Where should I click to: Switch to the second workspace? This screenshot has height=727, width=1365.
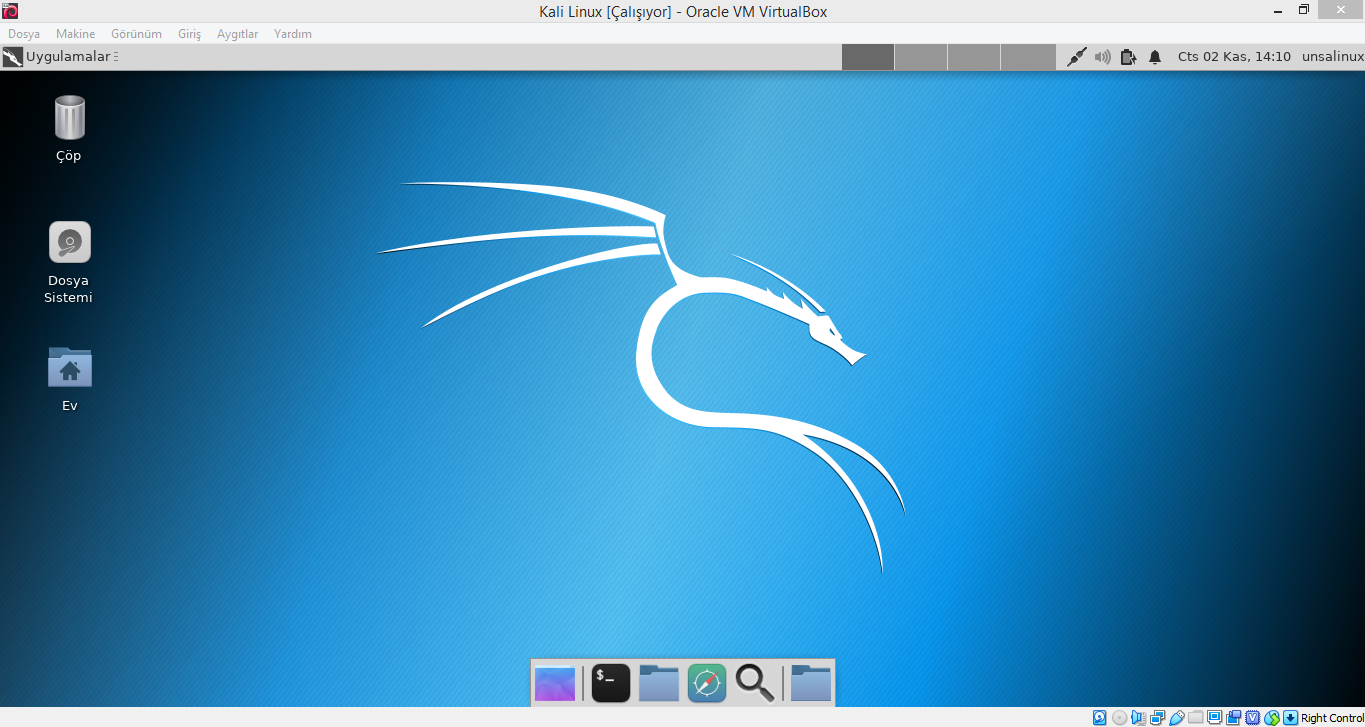[921, 57]
